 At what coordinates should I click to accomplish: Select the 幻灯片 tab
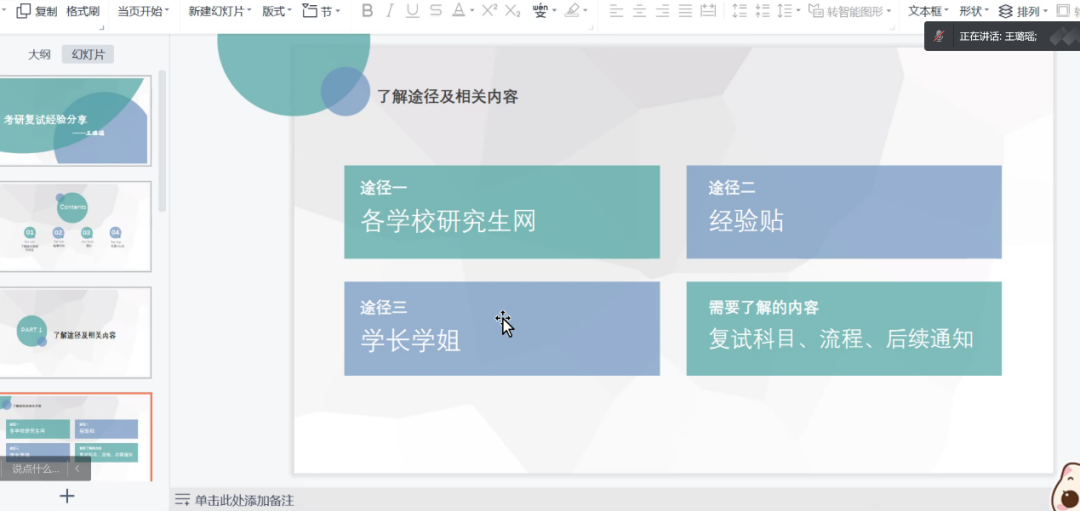[x=87, y=55]
